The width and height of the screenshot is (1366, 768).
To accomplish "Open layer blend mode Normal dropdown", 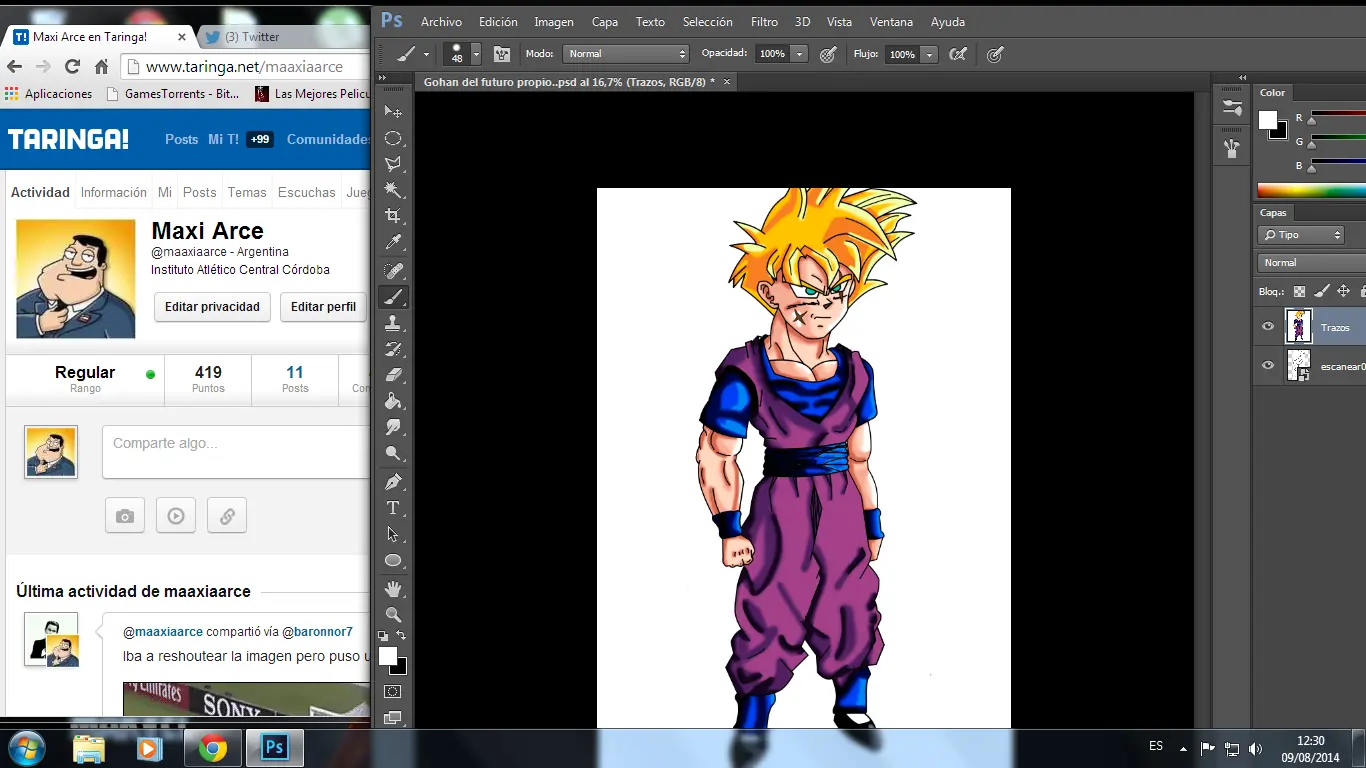I will pos(1311,262).
